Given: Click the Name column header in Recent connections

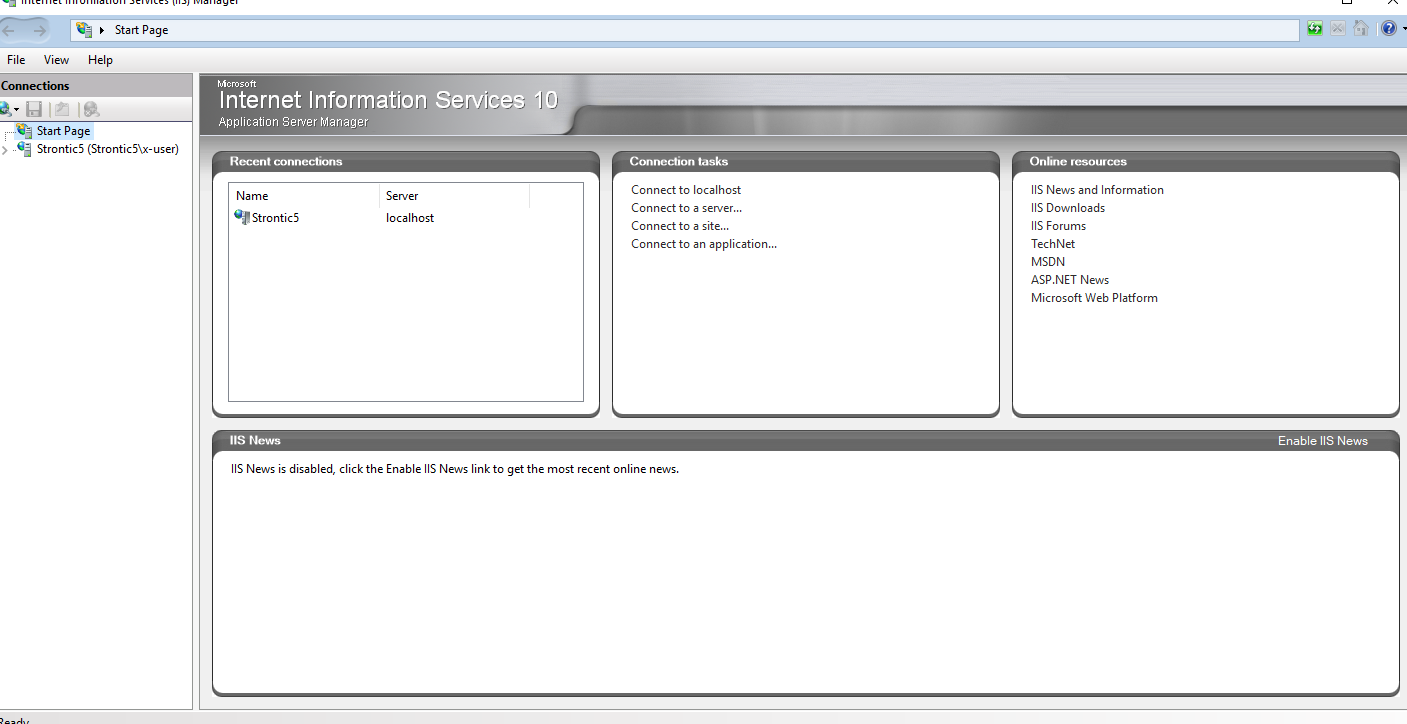Looking at the screenshot, I should coord(304,196).
